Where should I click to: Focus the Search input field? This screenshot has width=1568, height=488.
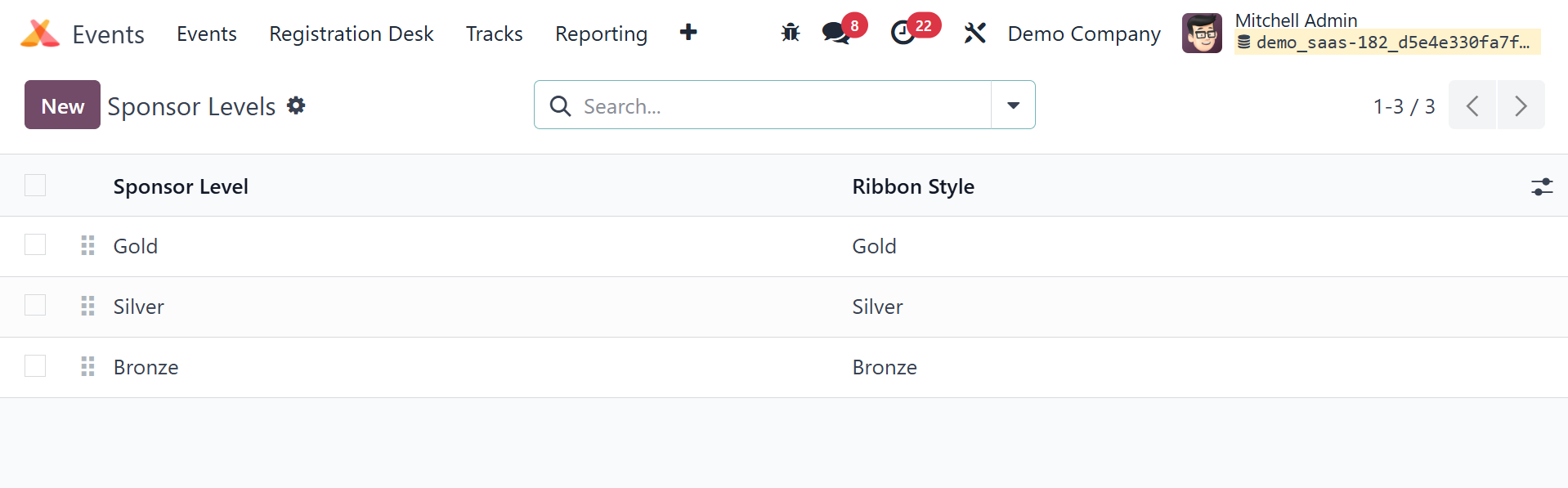pos(777,106)
